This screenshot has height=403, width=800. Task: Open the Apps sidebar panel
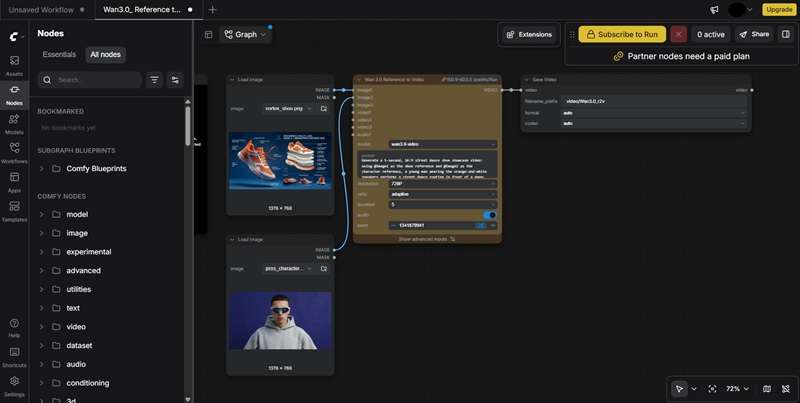14,182
